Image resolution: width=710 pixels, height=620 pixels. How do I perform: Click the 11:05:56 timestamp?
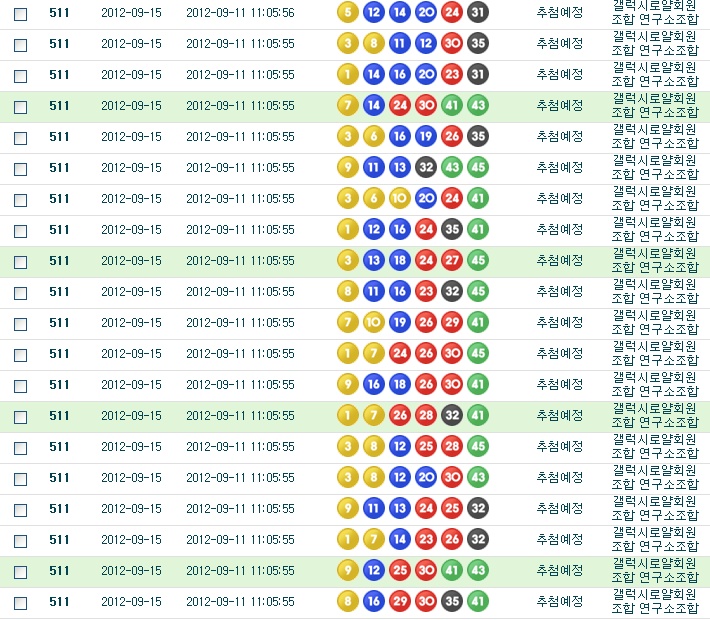(x=240, y=13)
